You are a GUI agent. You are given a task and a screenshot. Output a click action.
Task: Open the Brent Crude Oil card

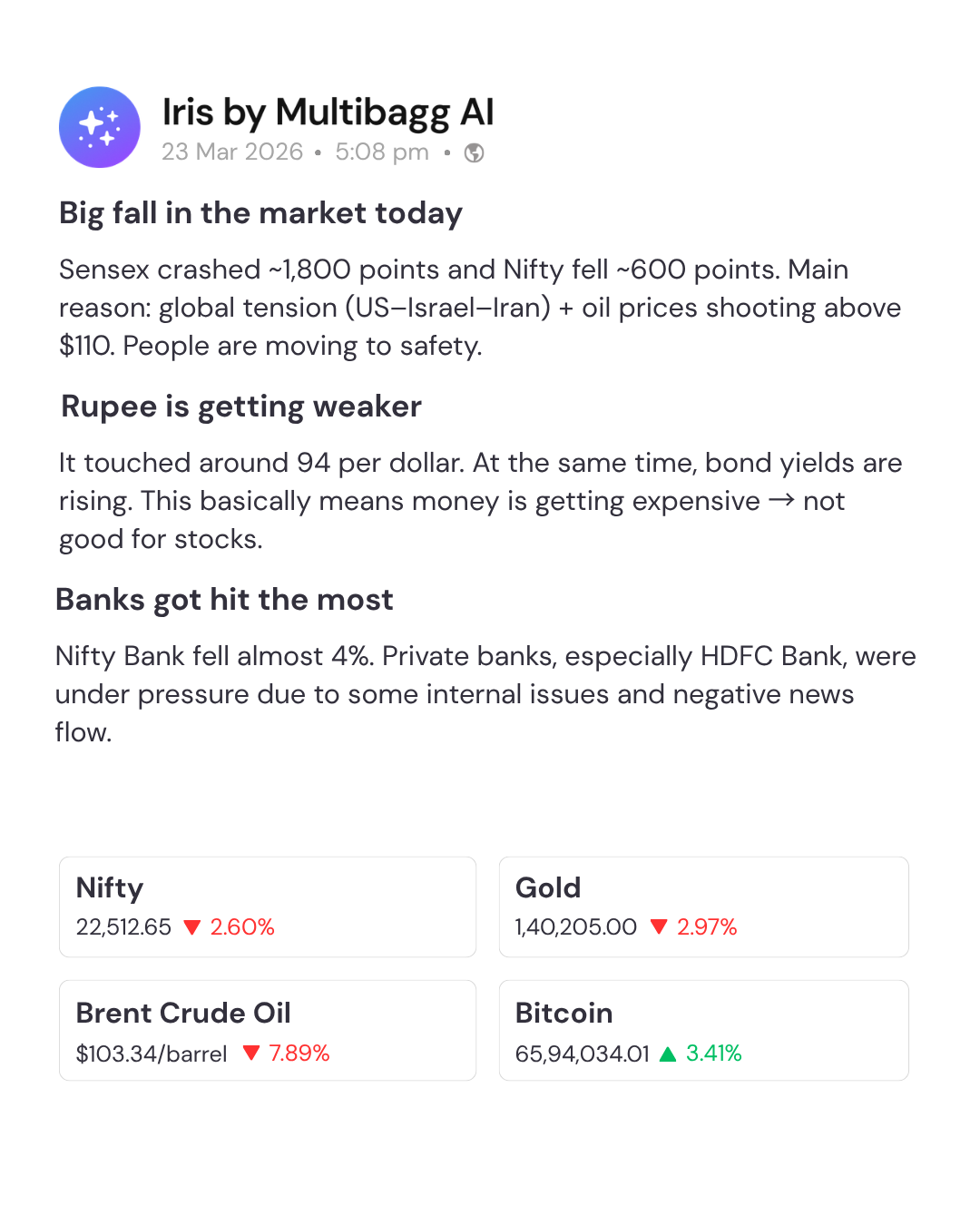(268, 1030)
